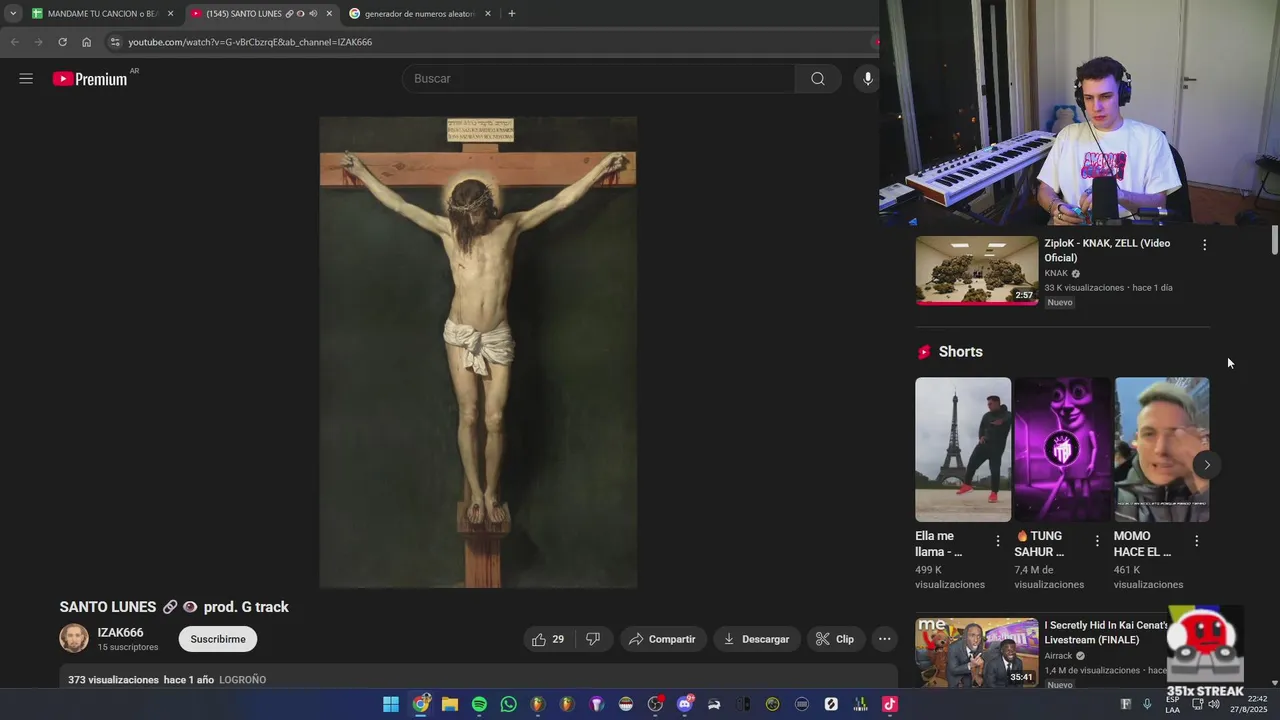The width and height of the screenshot is (1280, 720).
Task: Open the tab search dropdown arrow
Action: [x=13, y=14]
